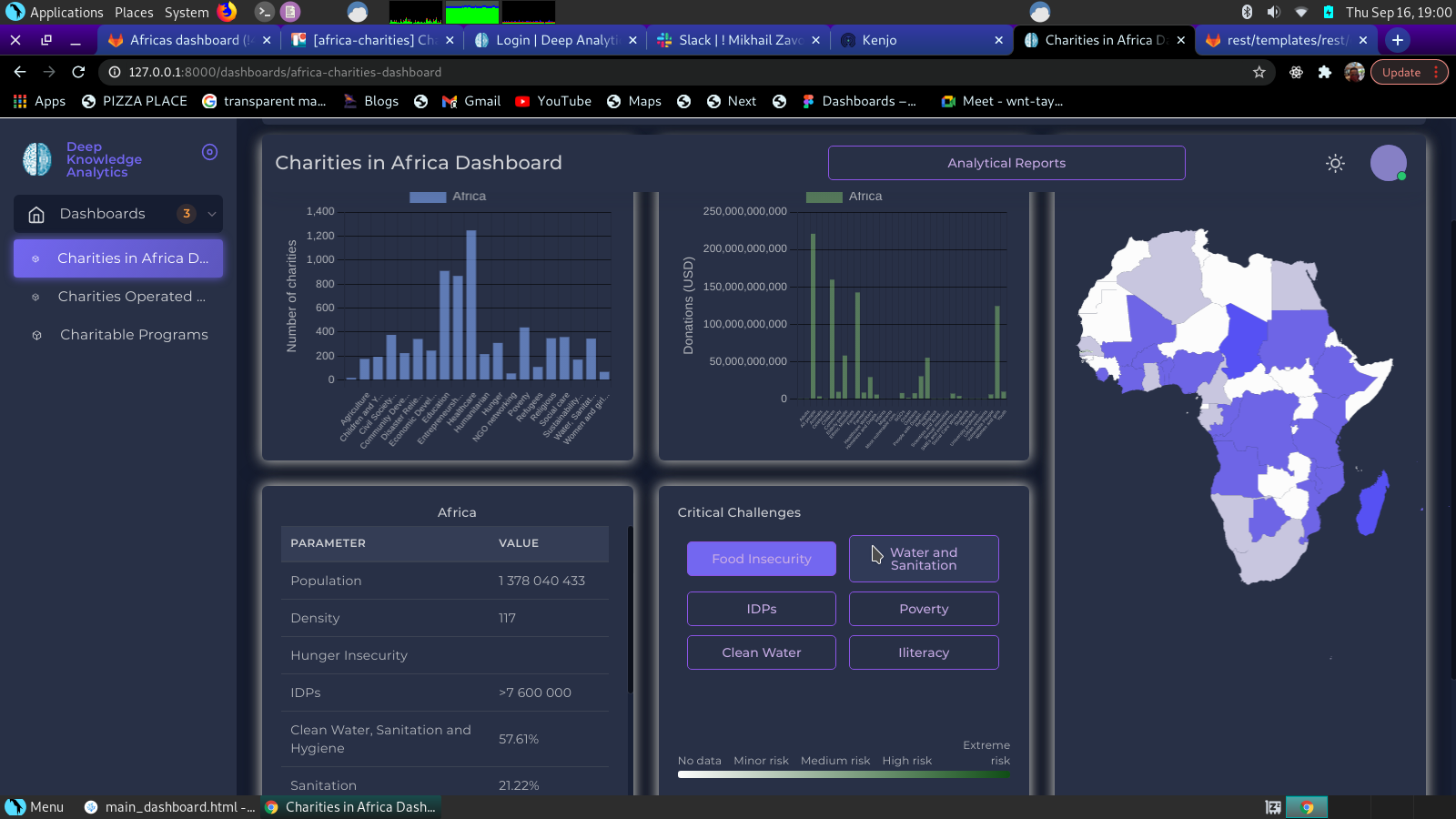Image resolution: width=1456 pixels, height=819 pixels.
Task: Click the sidebar collapse circle icon
Action: pyautogui.click(x=209, y=152)
